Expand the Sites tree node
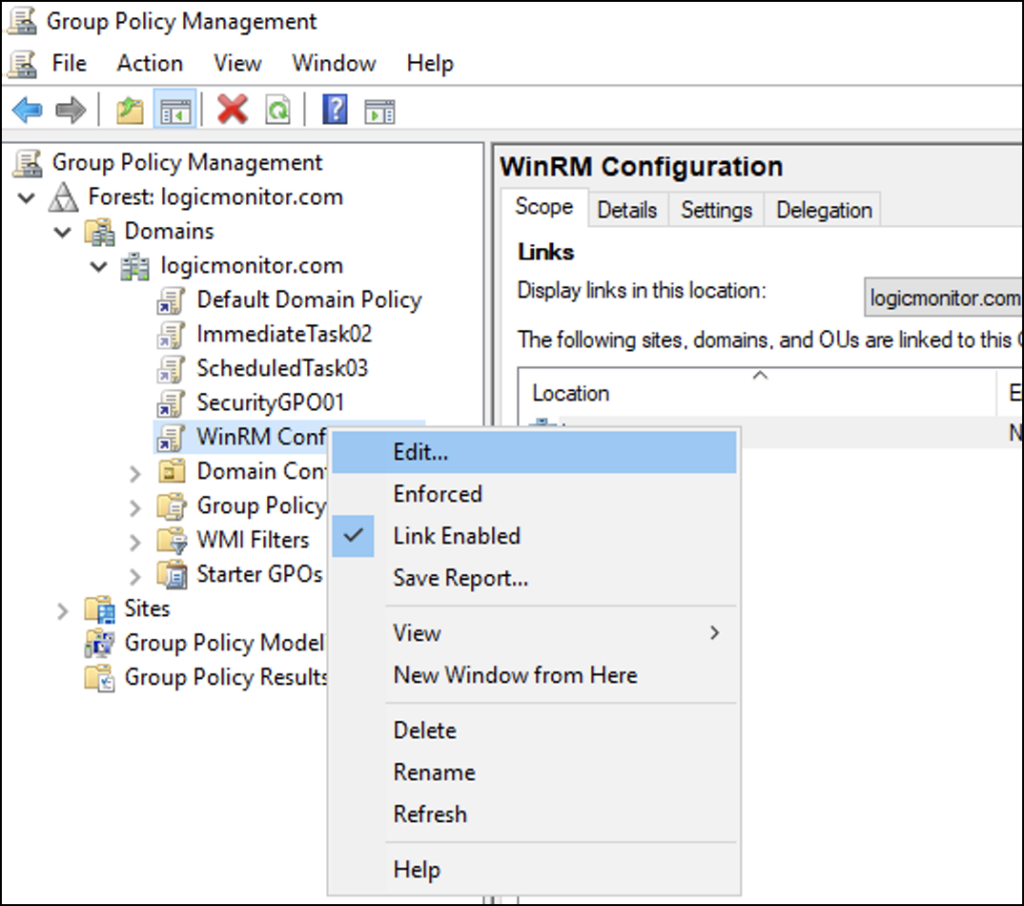1024x906 pixels. [x=62, y=609]
